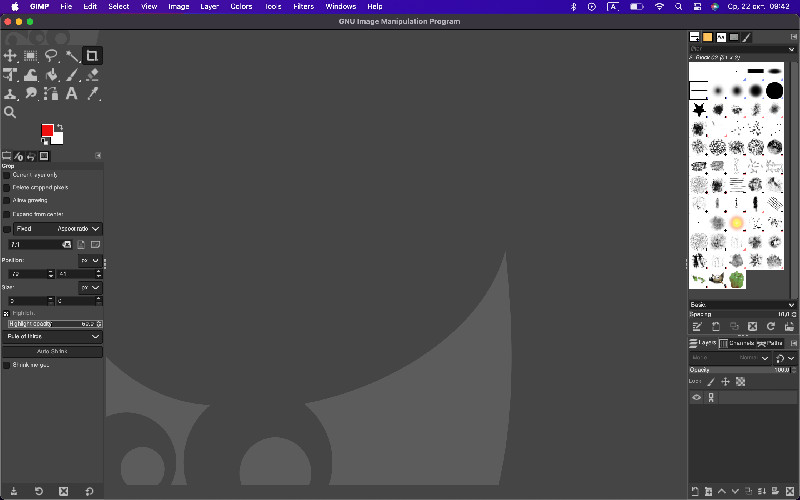Toggle lock alpha channel checkerboard icon

tap(740, 382)
